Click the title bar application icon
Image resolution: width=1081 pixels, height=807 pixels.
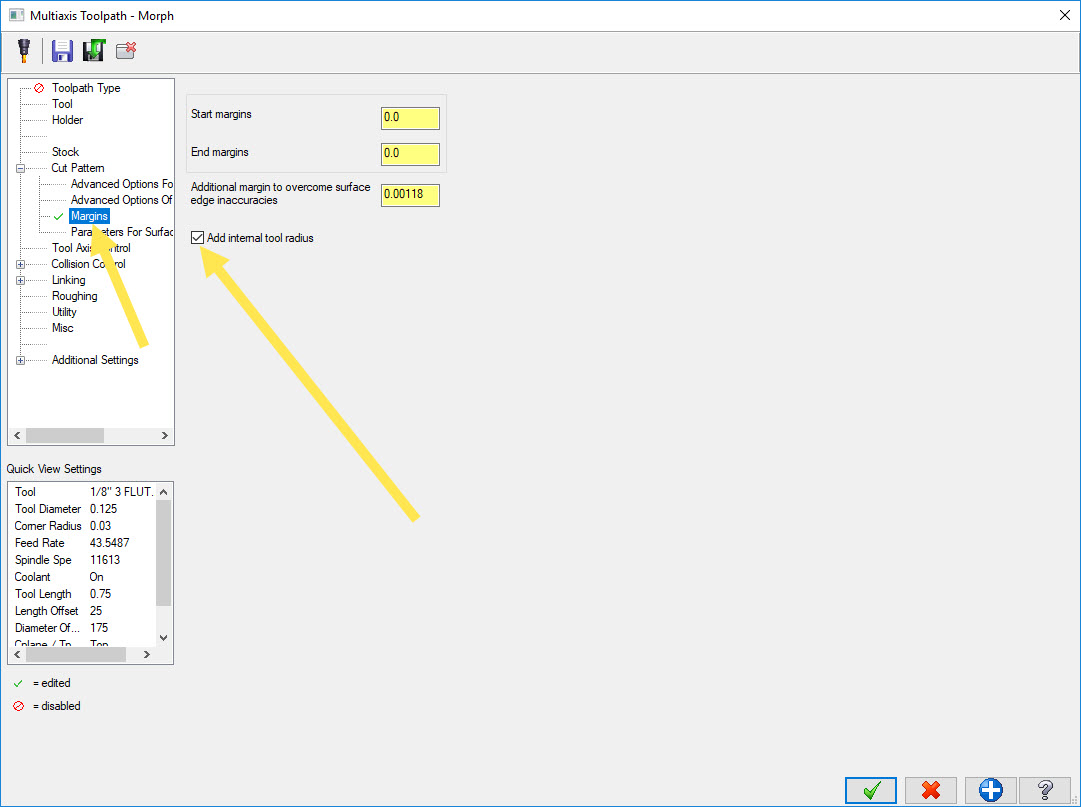tap(16, 15)
